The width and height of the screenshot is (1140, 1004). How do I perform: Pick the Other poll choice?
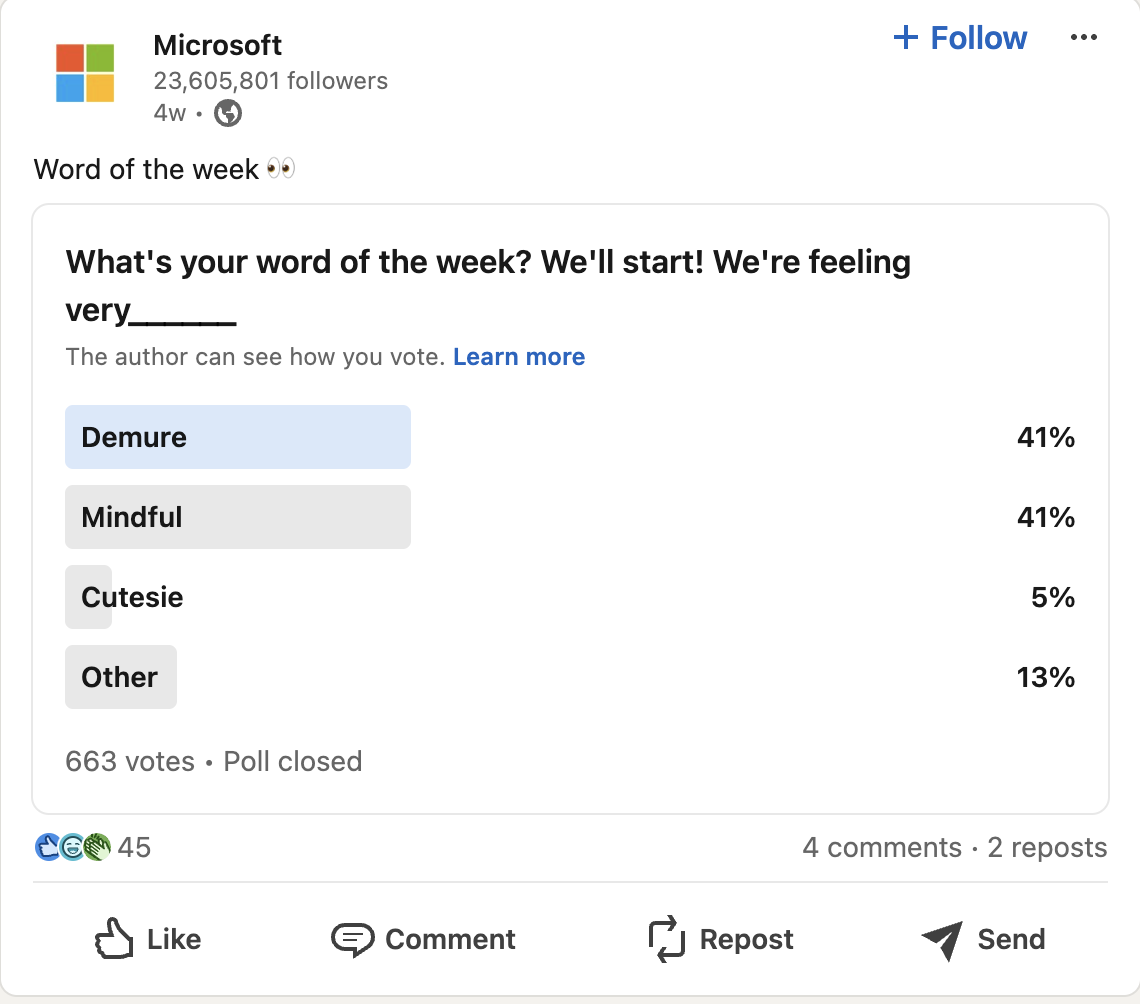coord(121,677)
